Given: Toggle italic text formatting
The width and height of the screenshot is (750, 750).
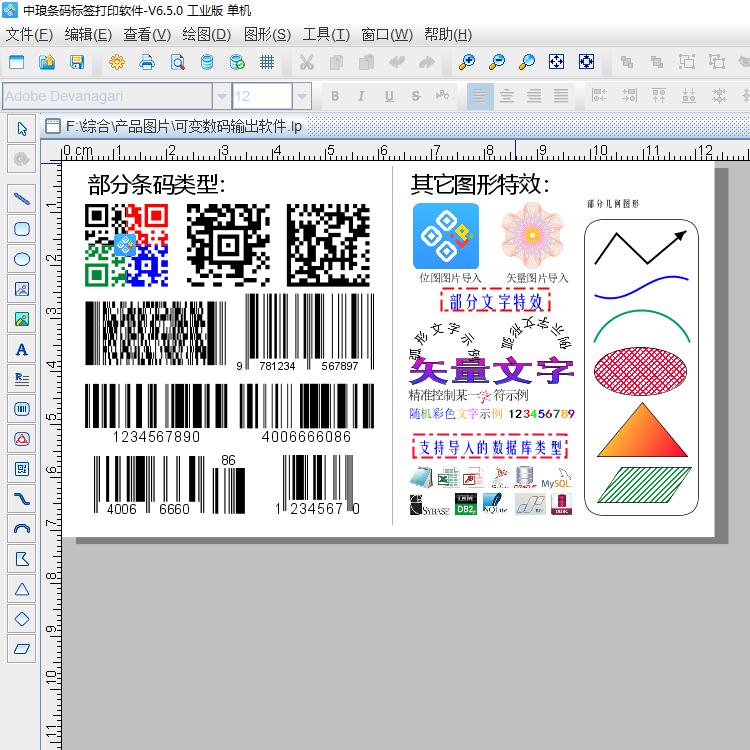Looking at the screenshot, I should pos(362,96).
